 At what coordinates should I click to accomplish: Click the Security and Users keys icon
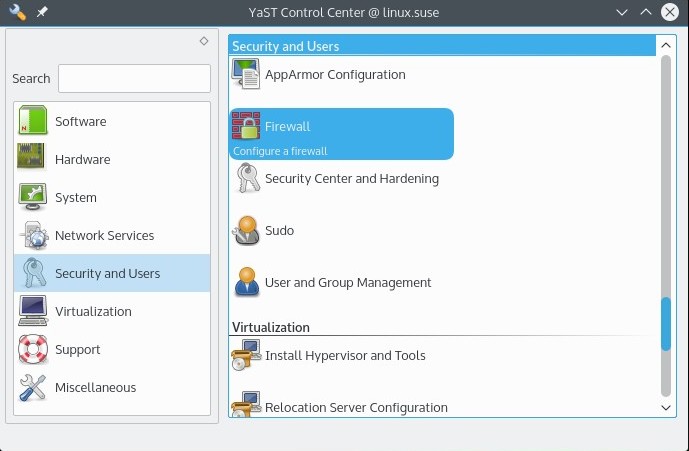34,273
